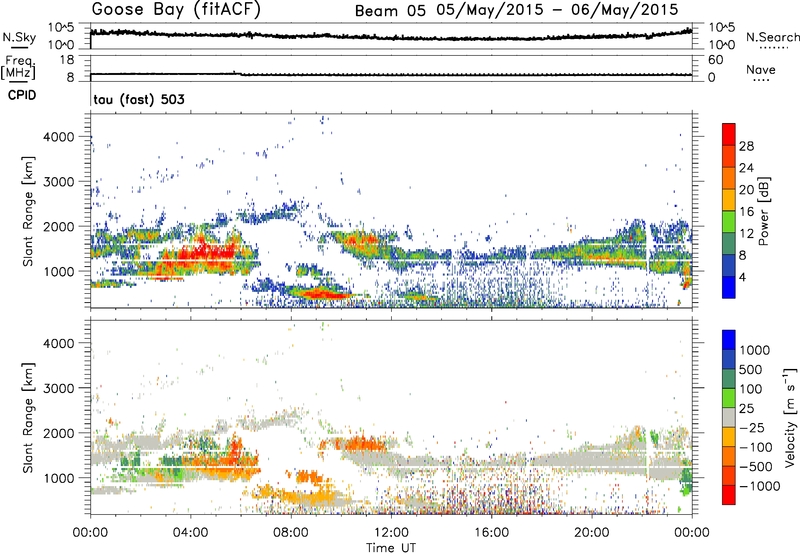Click the 'Power [dB]' colorbar label
Screen dimensions: 800x554
763,211
